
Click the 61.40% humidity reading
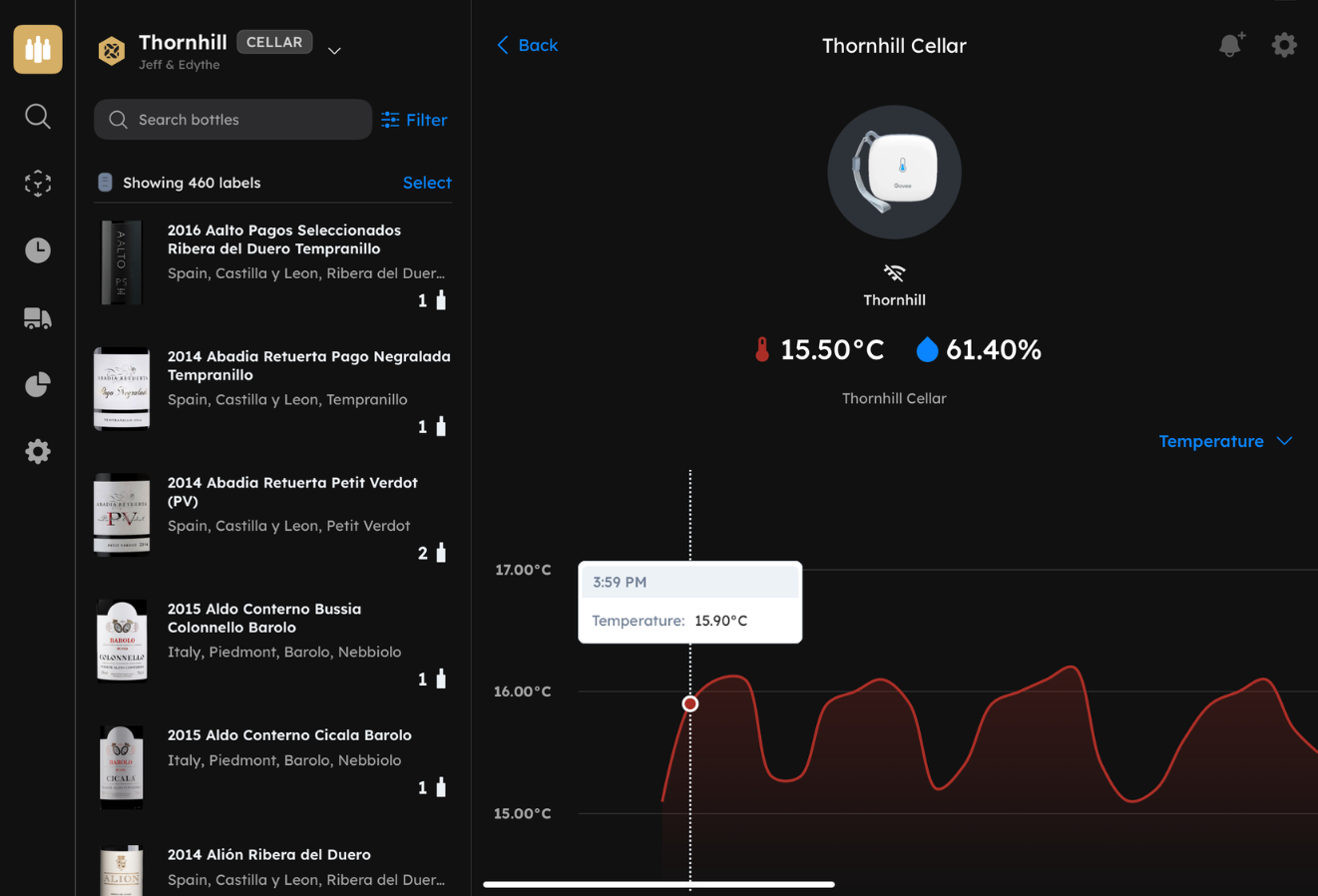(994, 349)
